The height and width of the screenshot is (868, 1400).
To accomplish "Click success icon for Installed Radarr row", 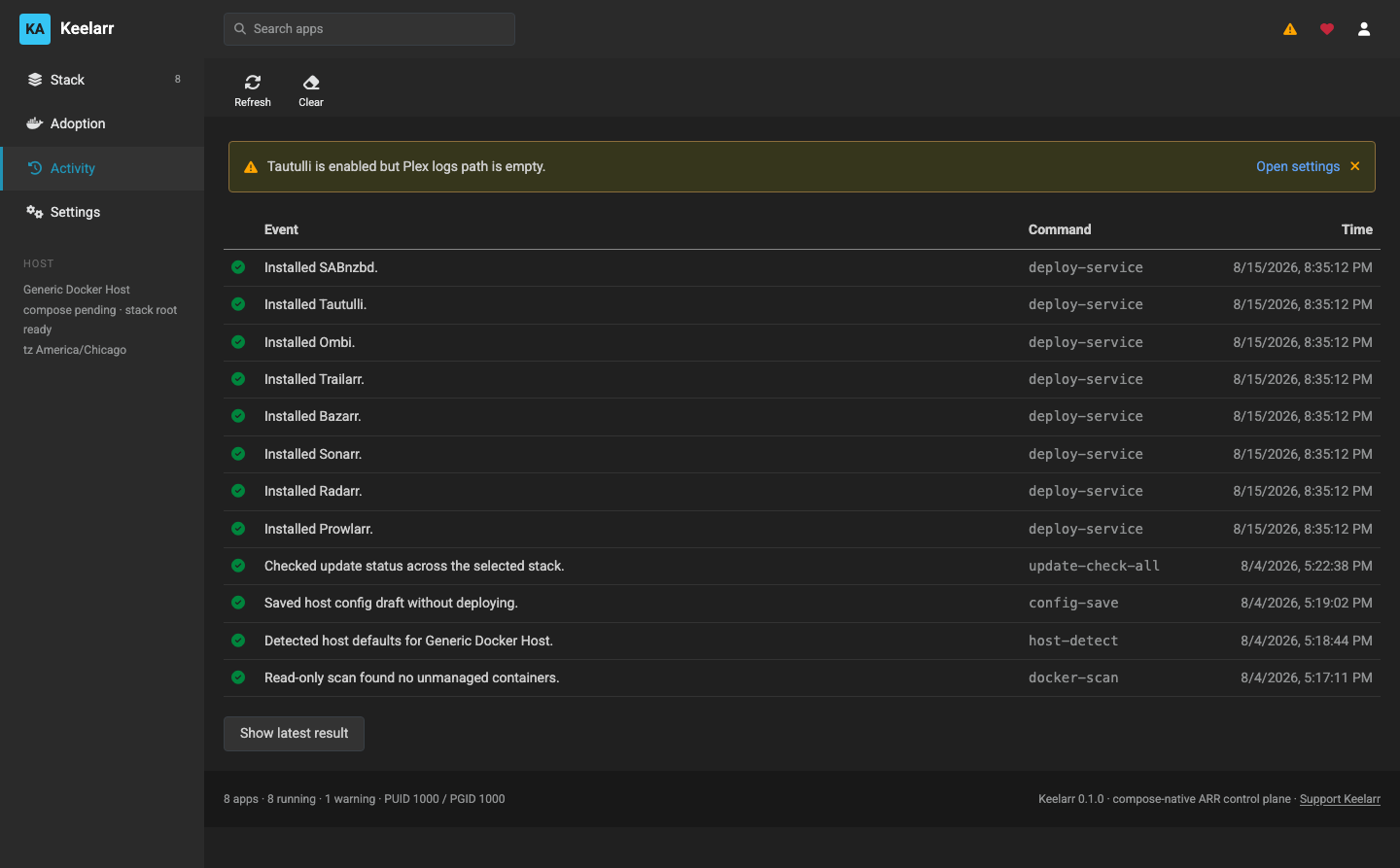I will coord(238,491).
